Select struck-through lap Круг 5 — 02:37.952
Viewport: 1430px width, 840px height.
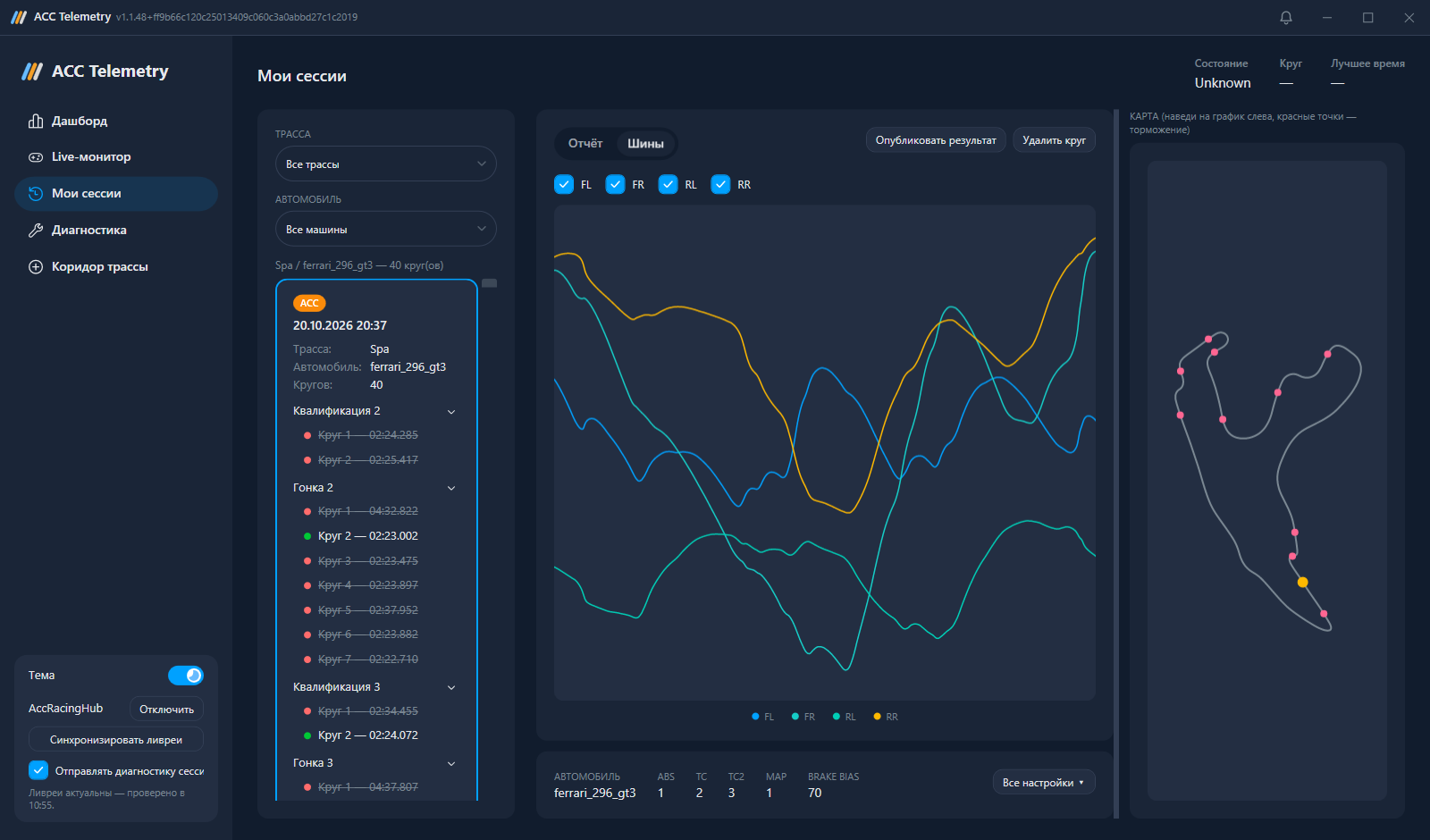click(x=367, y=610)
